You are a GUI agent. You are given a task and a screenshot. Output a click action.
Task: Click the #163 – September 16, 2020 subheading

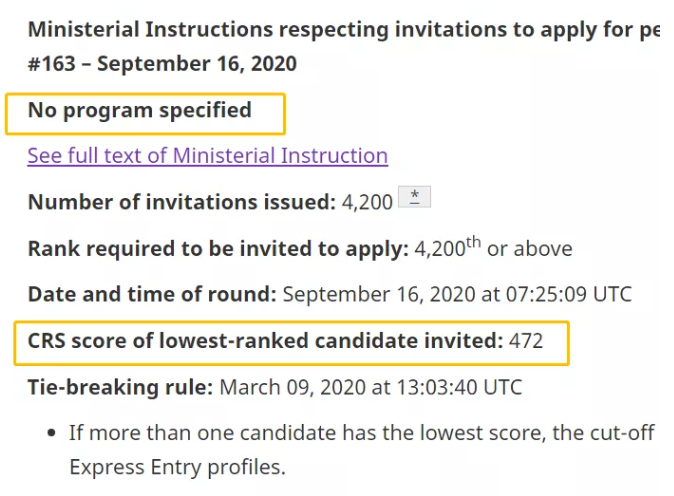(162, 64)
